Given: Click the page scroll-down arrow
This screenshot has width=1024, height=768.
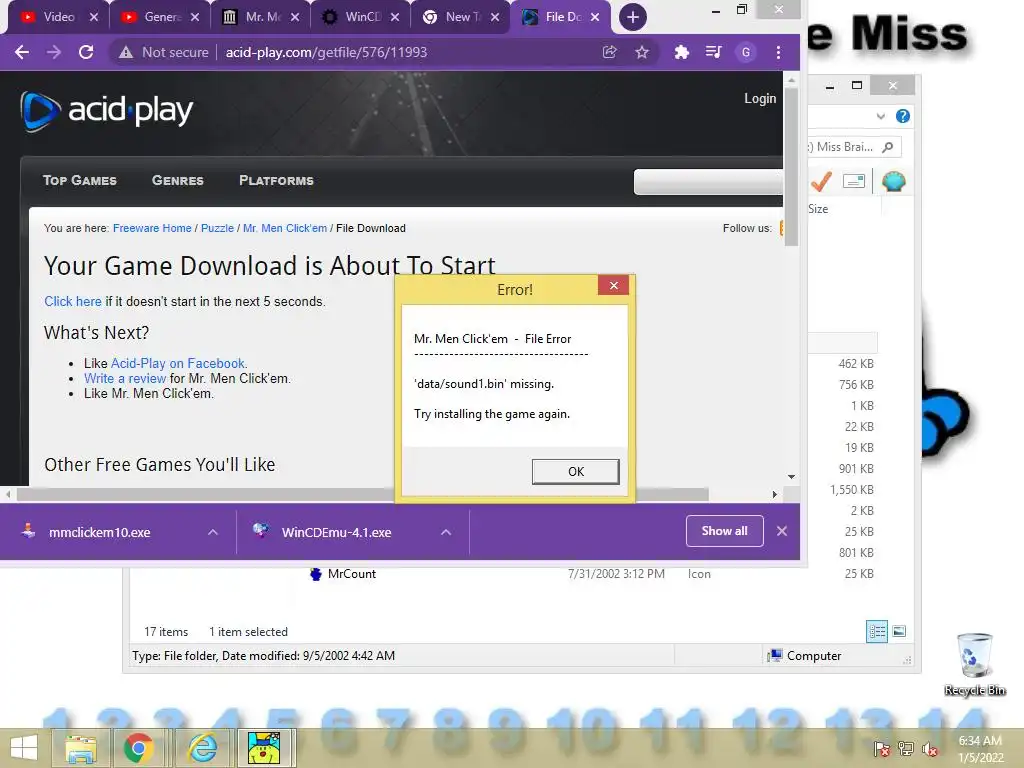Looking at the screenshot, I should click(792, 477).
